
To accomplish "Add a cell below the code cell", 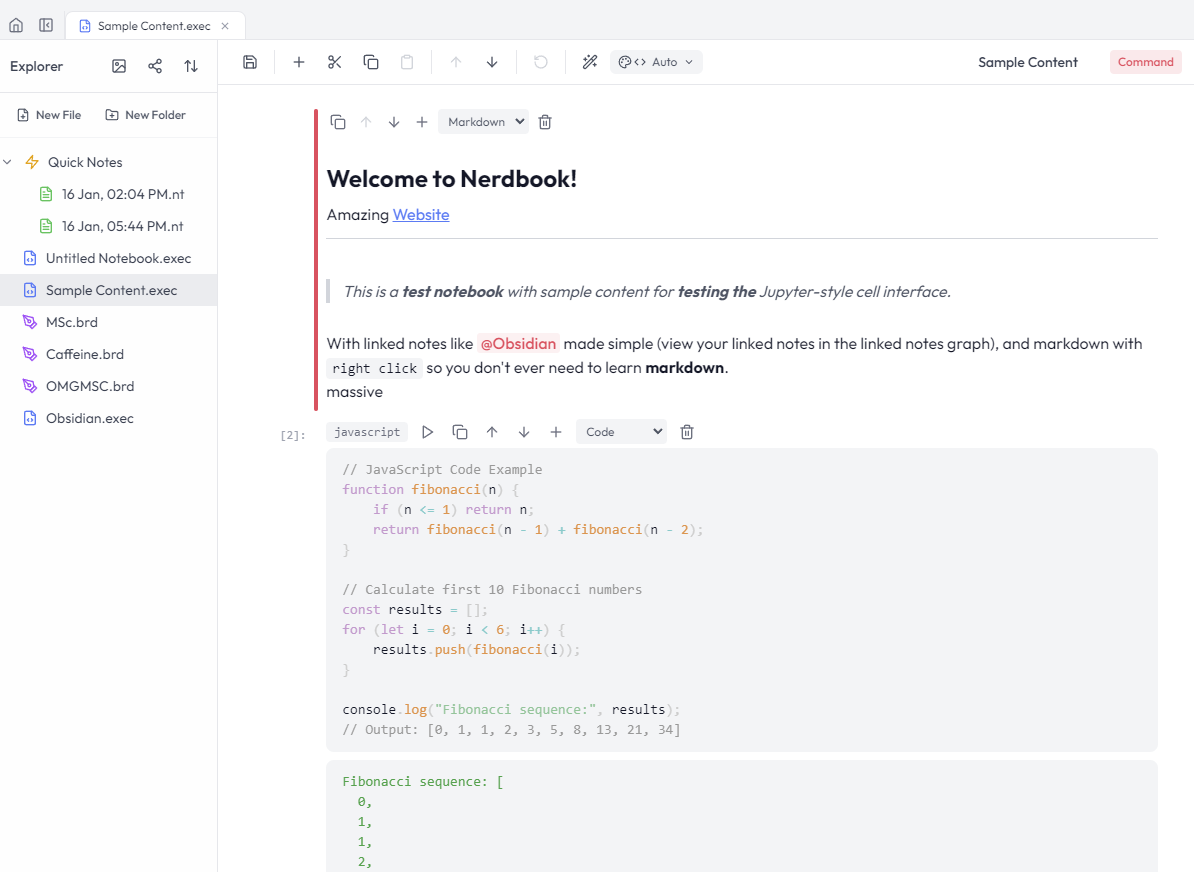I will tap(556, 432).
